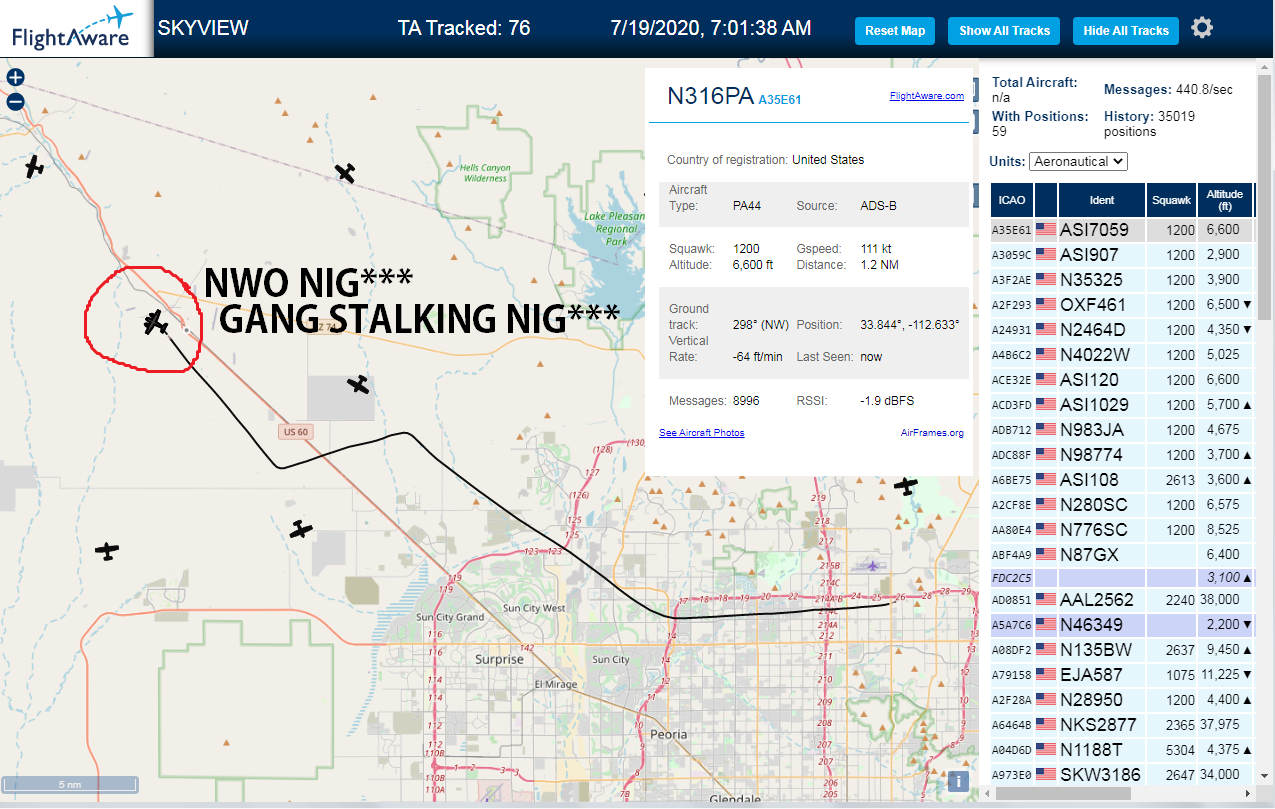Select the FDC2C5 row without ident

point(1122,578)
